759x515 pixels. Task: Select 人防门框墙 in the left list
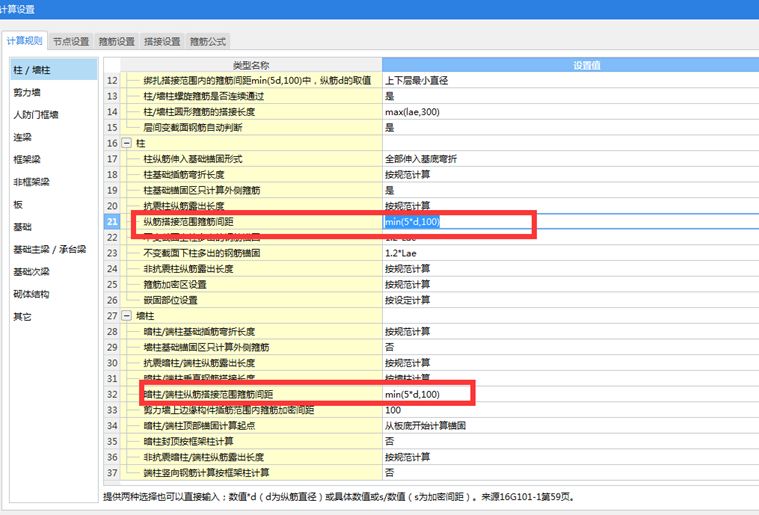point(34,115)
